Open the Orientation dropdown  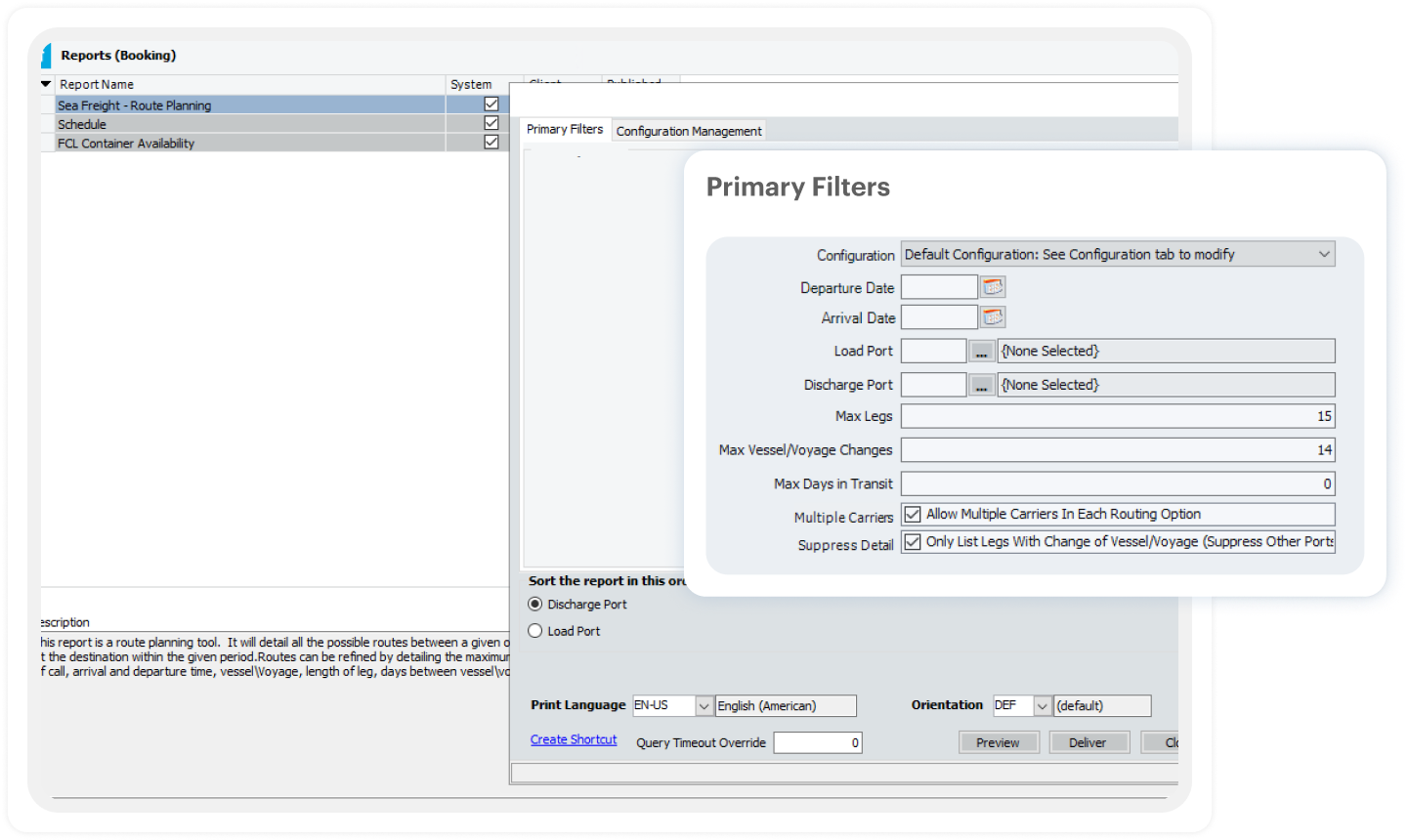tap(1043, 706)
